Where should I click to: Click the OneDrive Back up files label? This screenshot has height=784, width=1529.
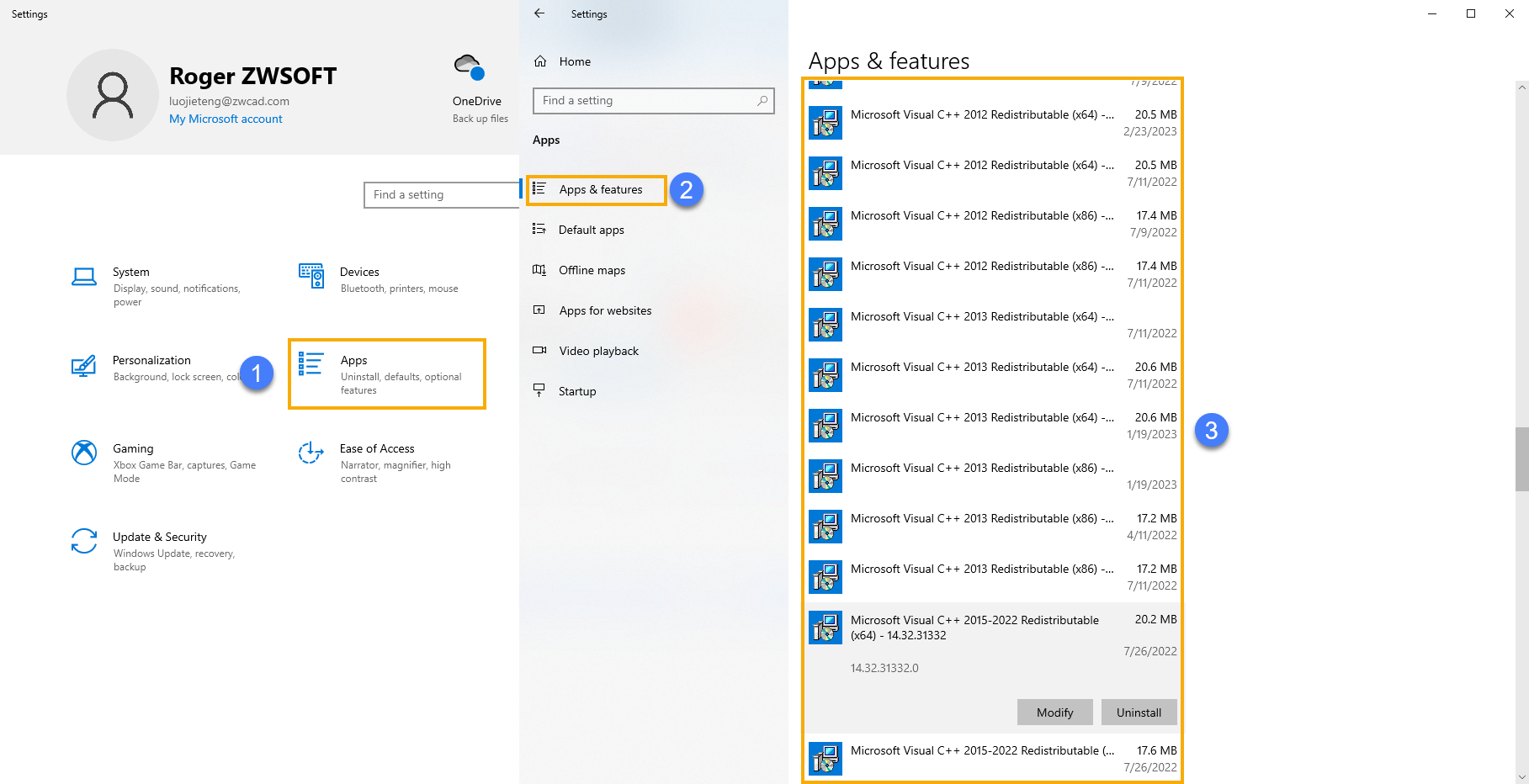tap(480, 119)
